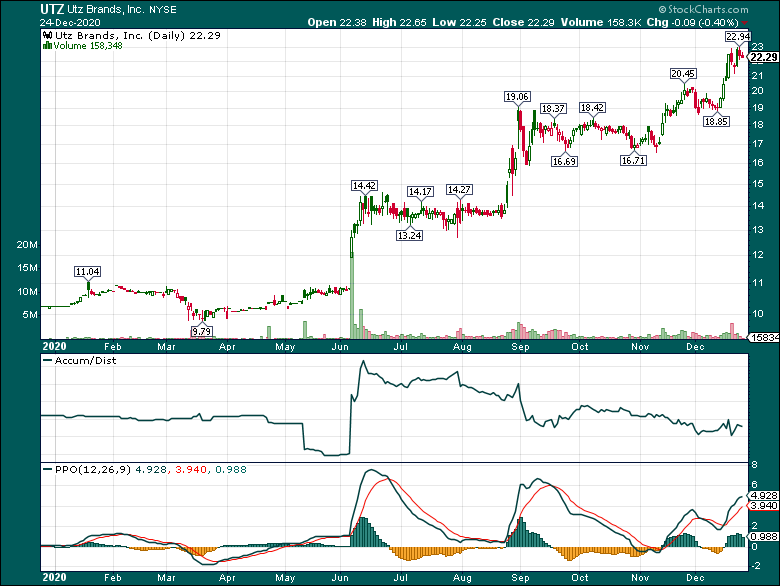Click the 19.06 peak price label
The image size is (780, 586).
point(517,97)
